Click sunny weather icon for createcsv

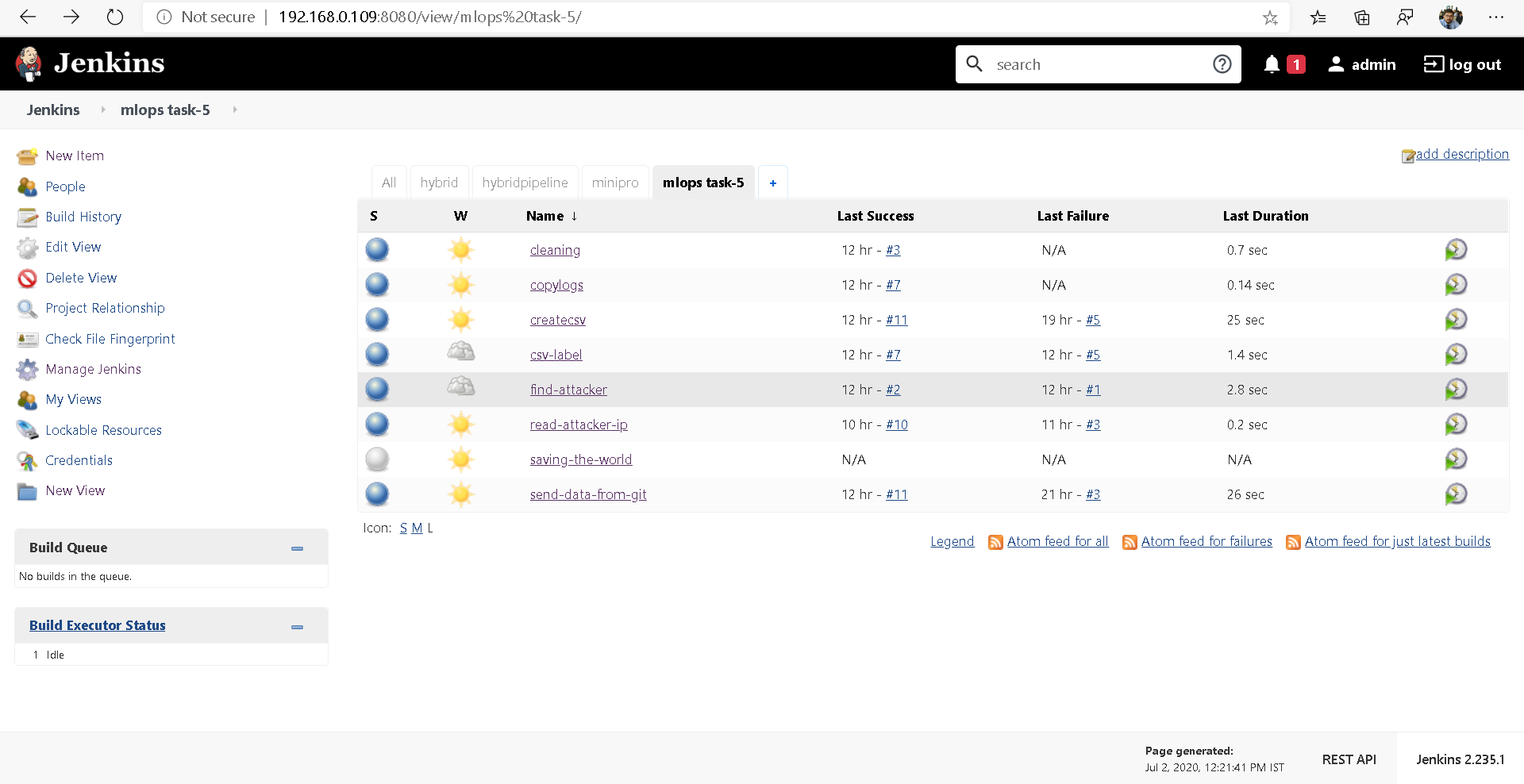click(x=460, y=320)
